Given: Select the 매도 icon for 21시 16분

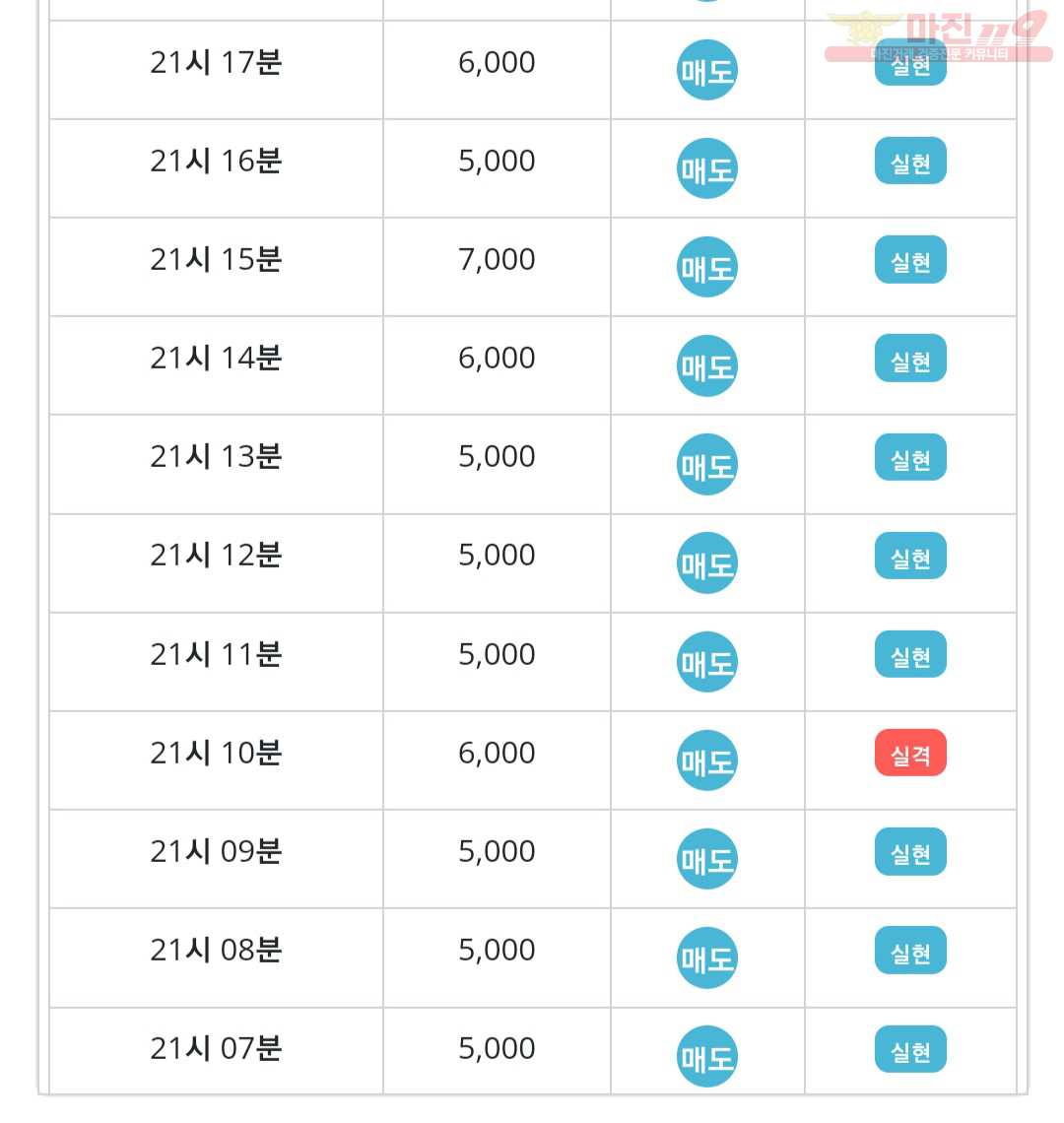Looking at the screenshot, I should (706, 168).
